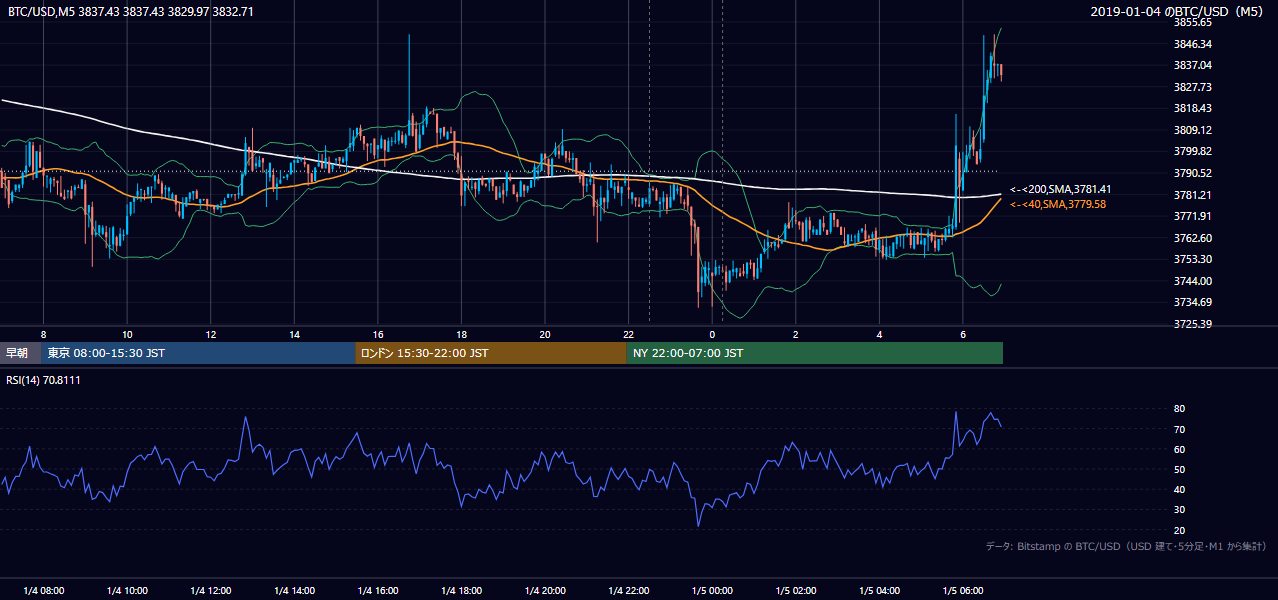1278x600 pixels.
Task: Click the 1/5 02:00 time label
Action: 796,590
